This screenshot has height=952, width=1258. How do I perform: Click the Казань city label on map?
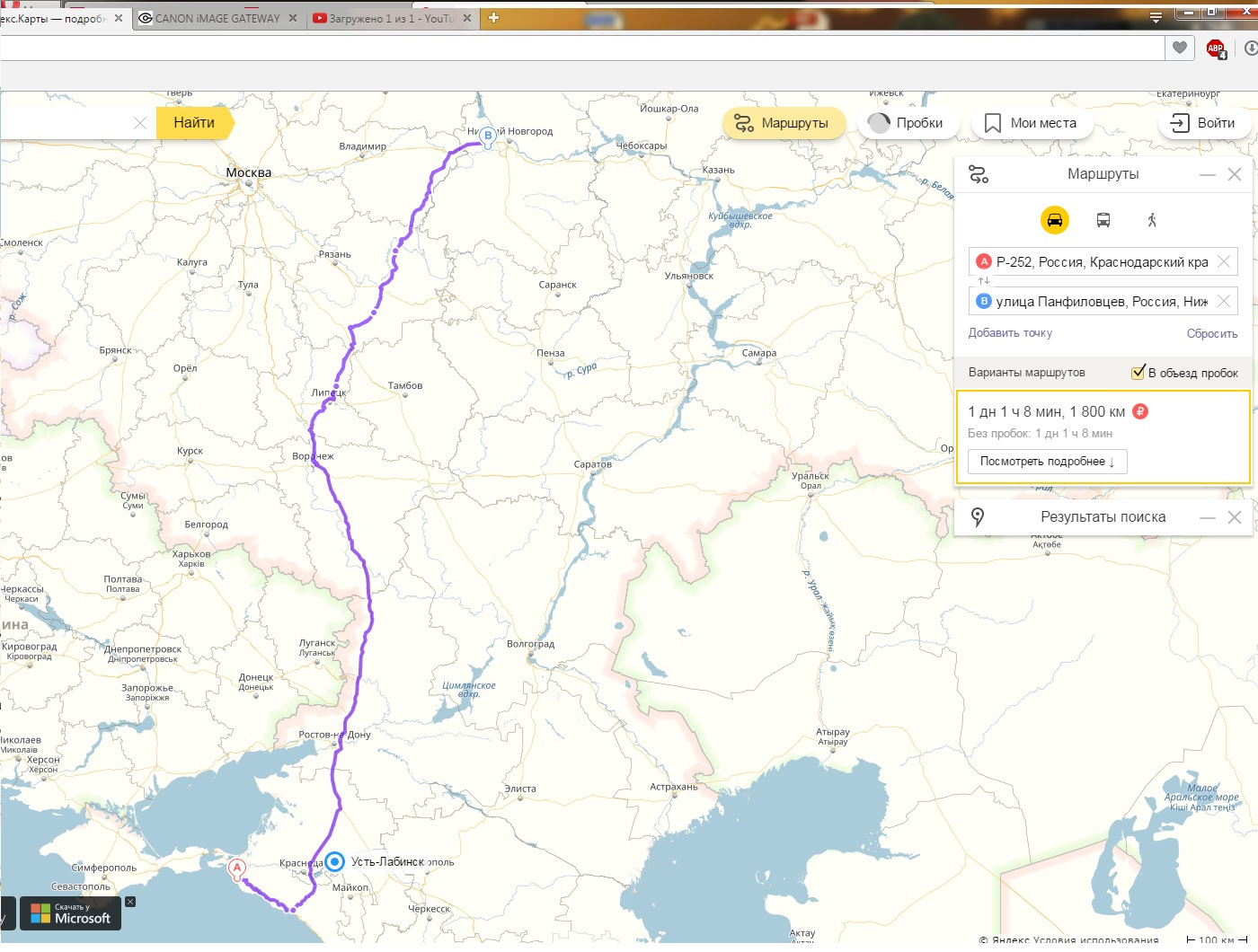coord(719,170)
